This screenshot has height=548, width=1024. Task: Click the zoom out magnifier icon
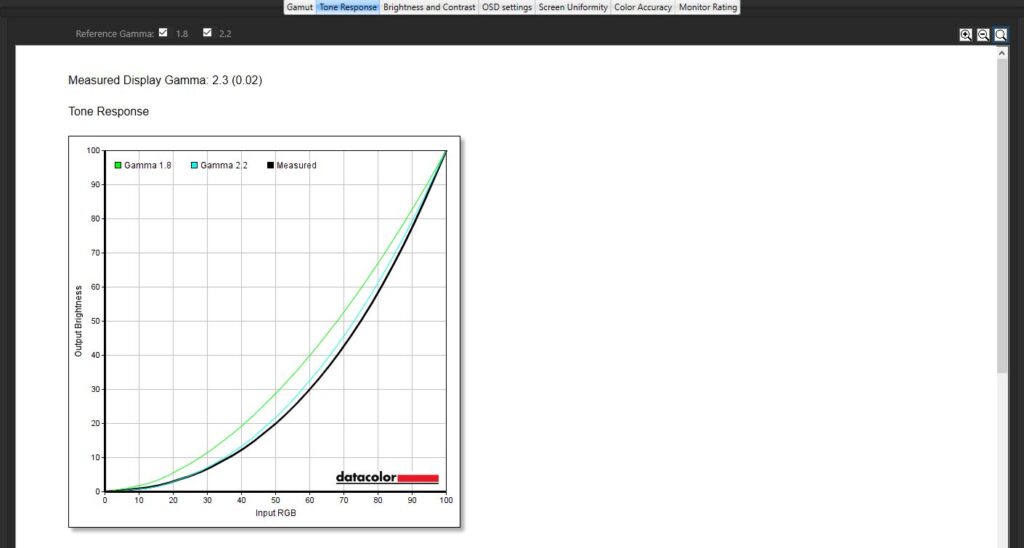pyautogui.click(x=983, y=34)
